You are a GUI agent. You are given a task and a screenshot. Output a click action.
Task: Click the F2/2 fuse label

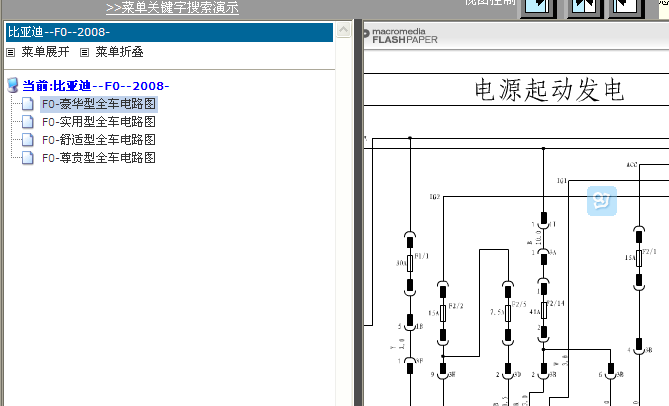pos(456,306)
